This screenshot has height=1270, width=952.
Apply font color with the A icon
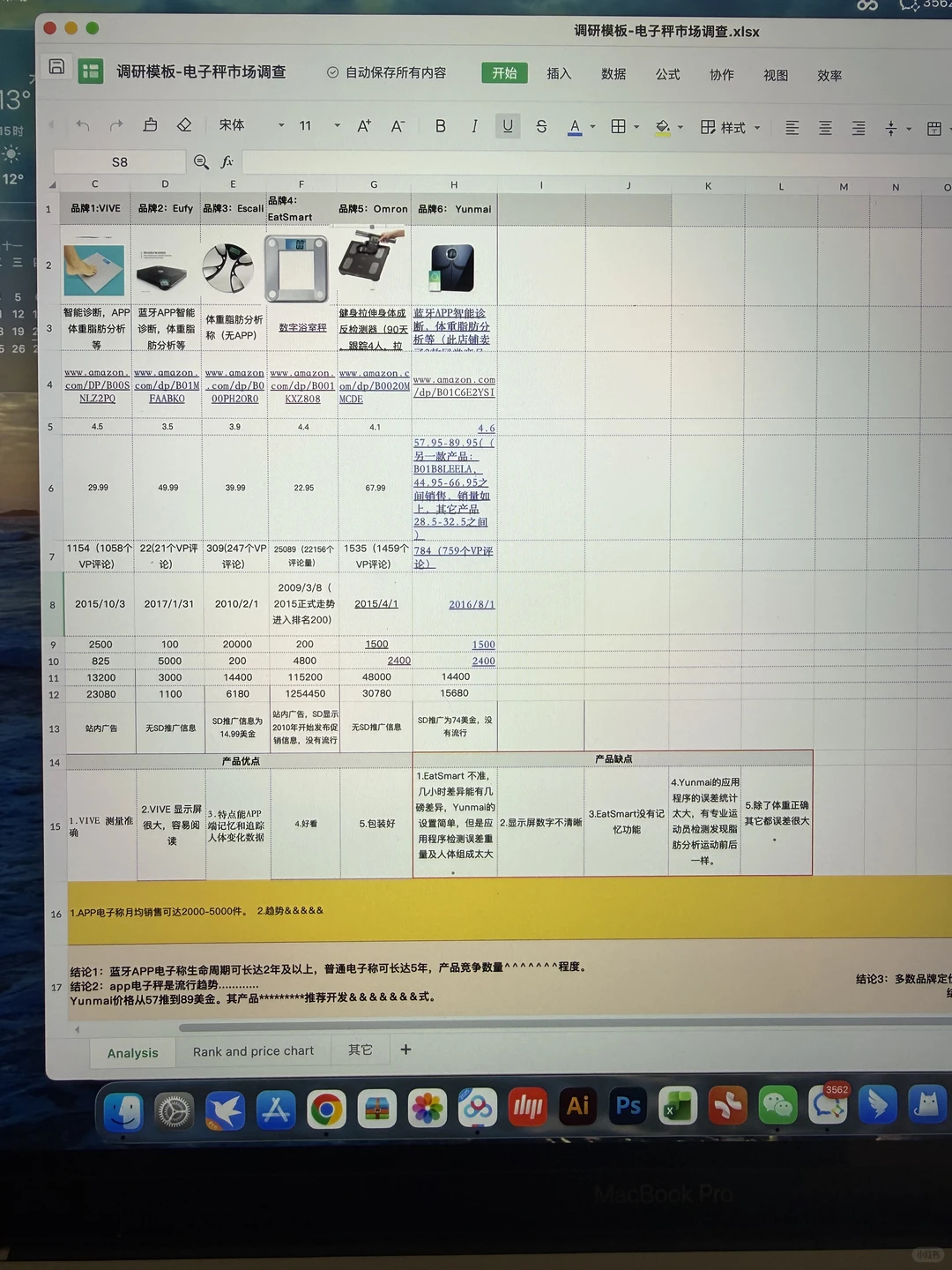(x=575, y=127)
